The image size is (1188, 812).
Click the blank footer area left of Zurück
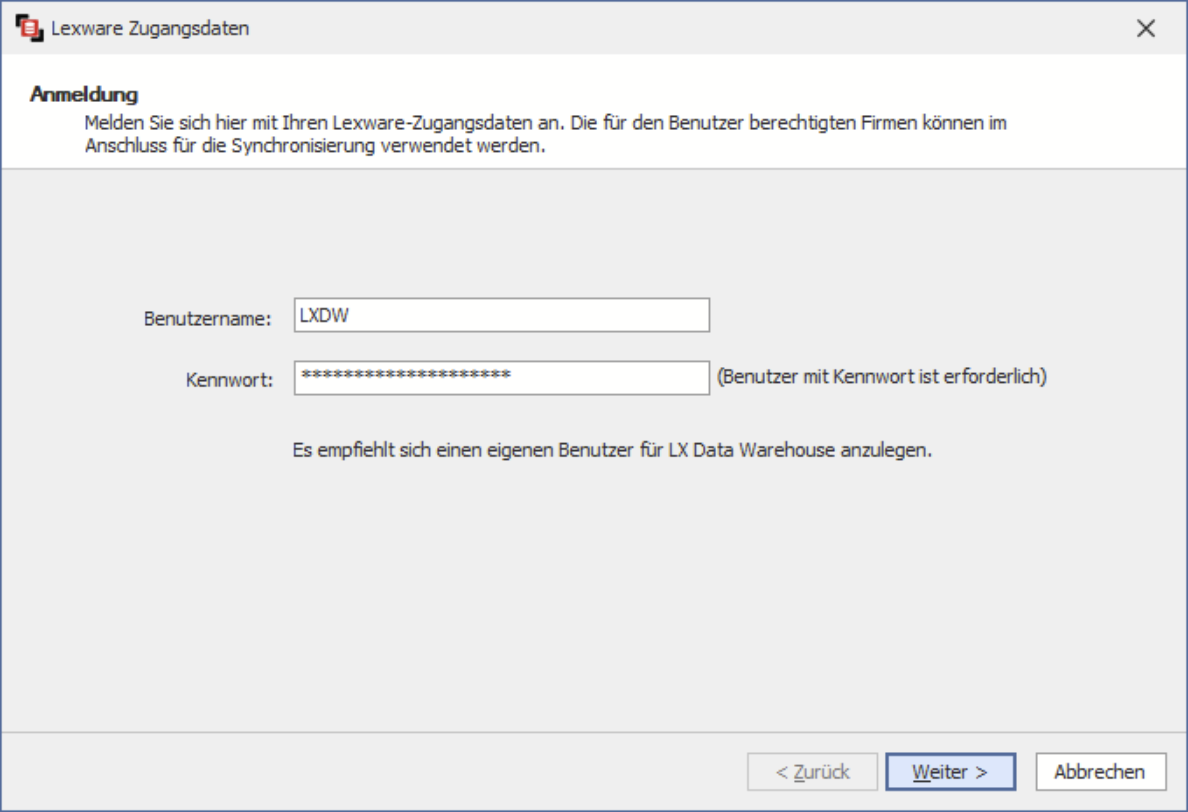370,772
